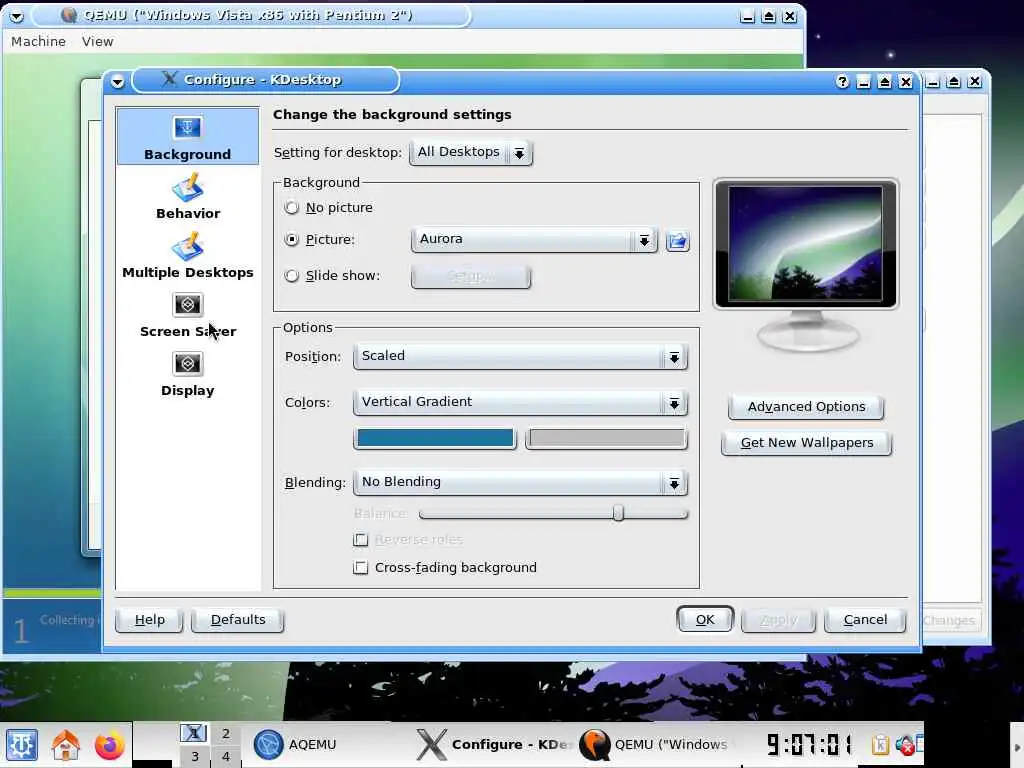This screenshot has width=1024, height=768.
Task: Click the slide show Setup button
Action: pyautogui.click(x=471, y=276)
